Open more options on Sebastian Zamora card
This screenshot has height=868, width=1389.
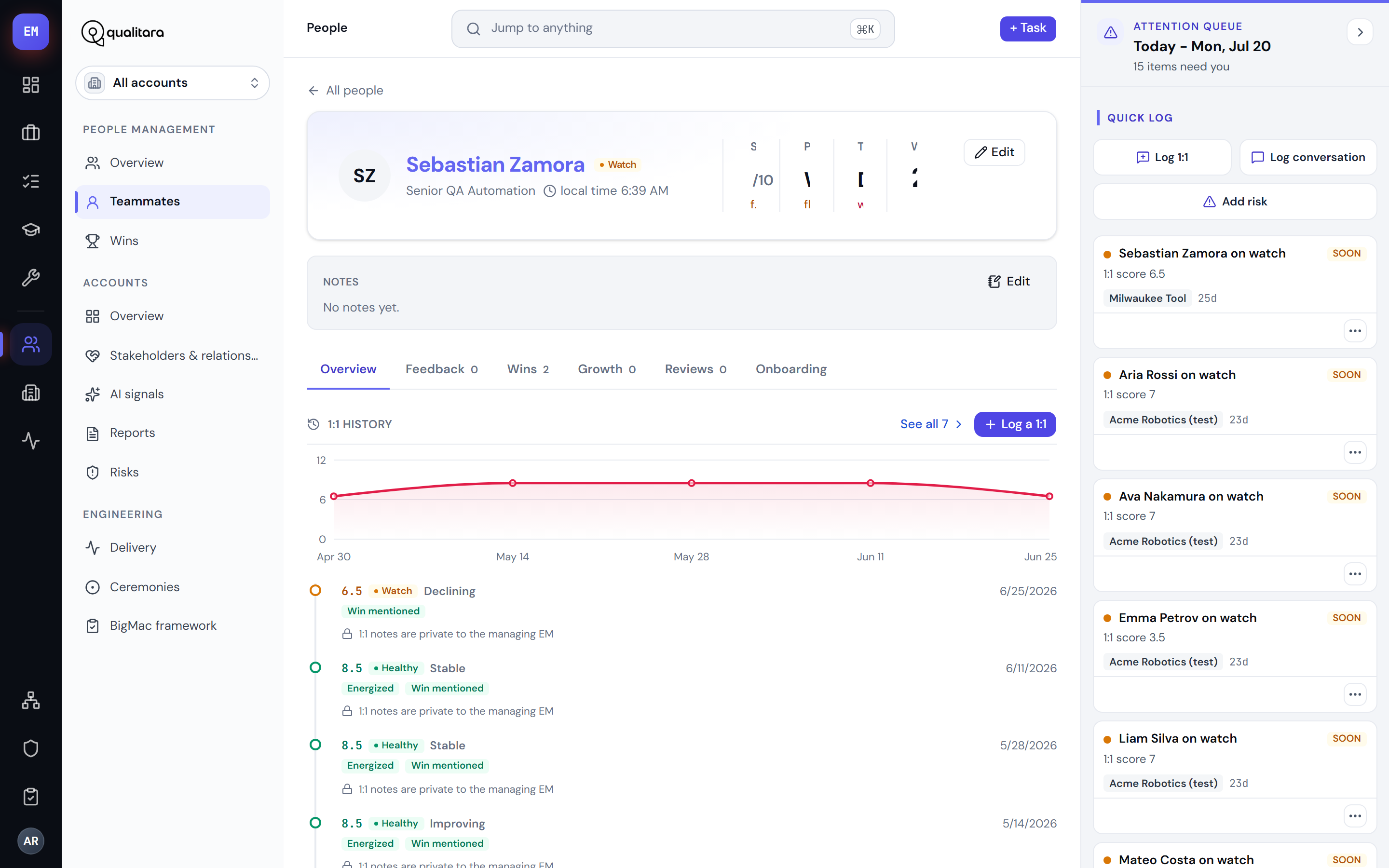1355,331
